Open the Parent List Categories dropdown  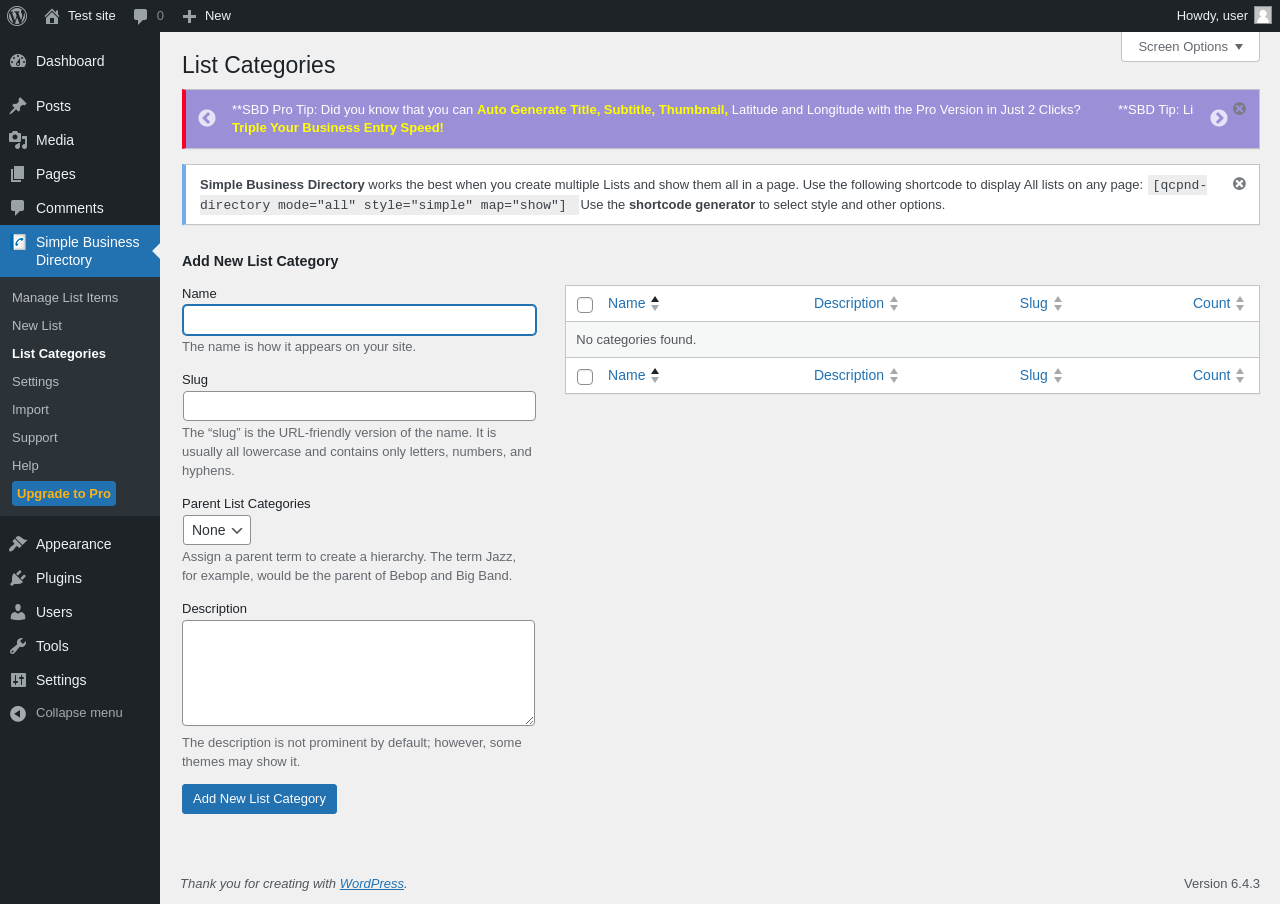pyautogui.click(x=217, y=530)
